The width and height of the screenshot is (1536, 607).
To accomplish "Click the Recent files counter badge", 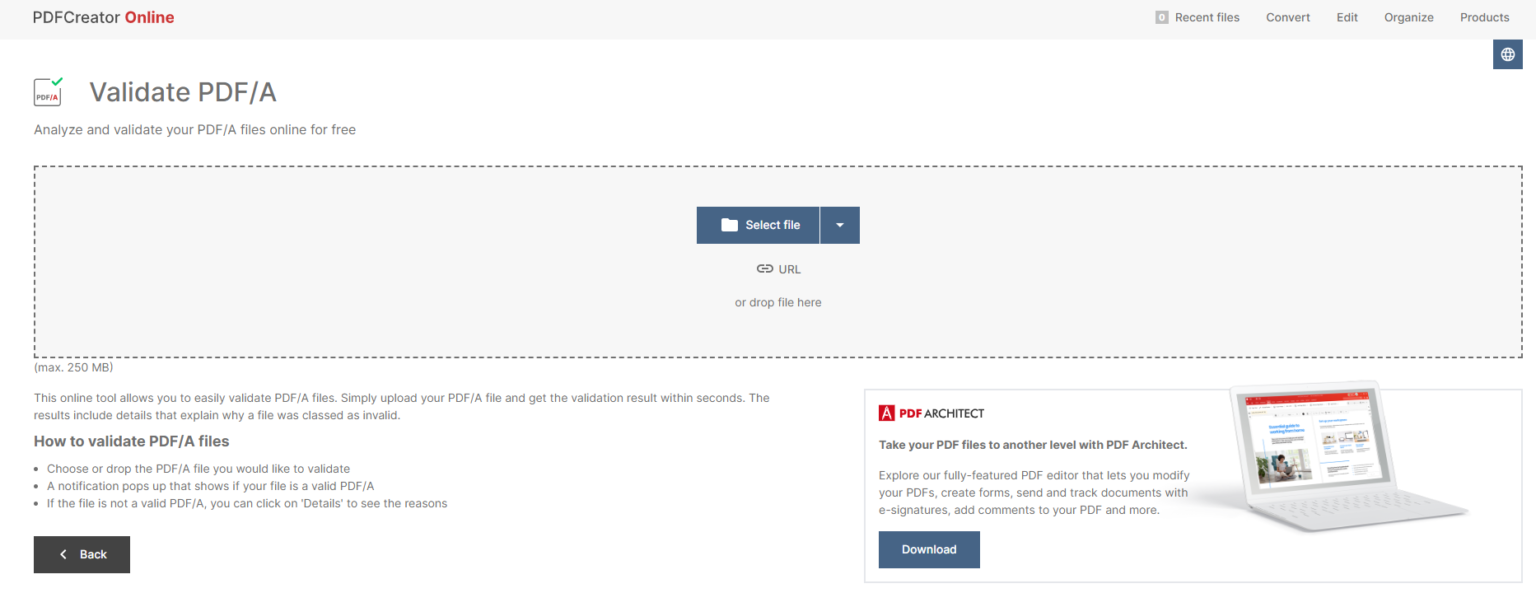I will pos(1161,17).
